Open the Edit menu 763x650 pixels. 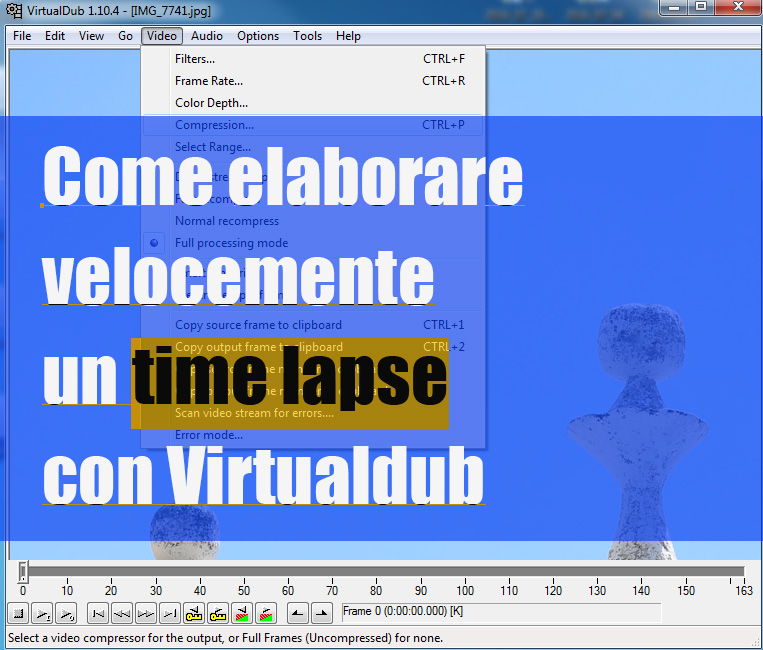tap(55, 36)
